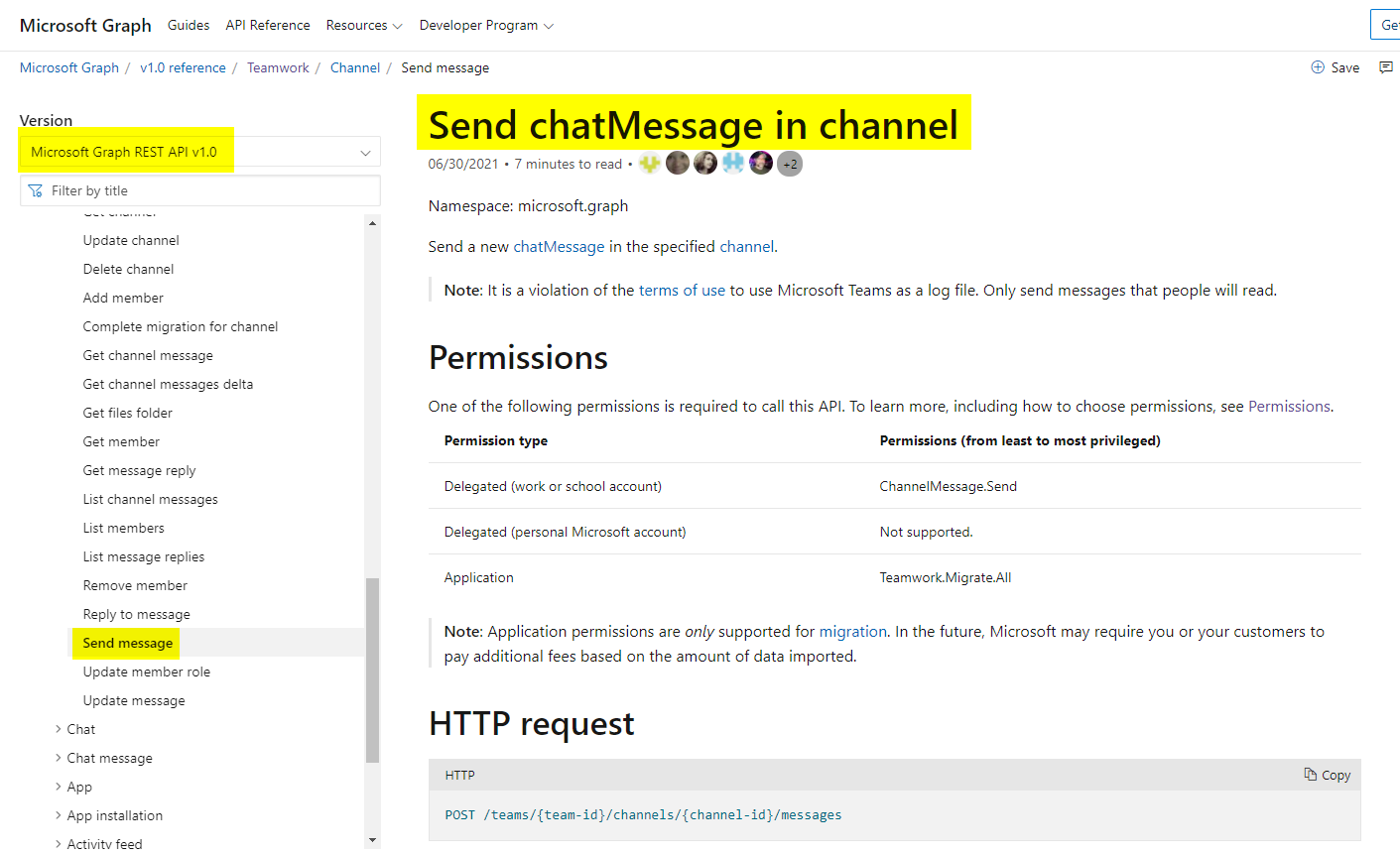The height and width of the screenshot is (855, 1400).
Task: Select Reply to message in sidebar
Action: pos(136,614)
